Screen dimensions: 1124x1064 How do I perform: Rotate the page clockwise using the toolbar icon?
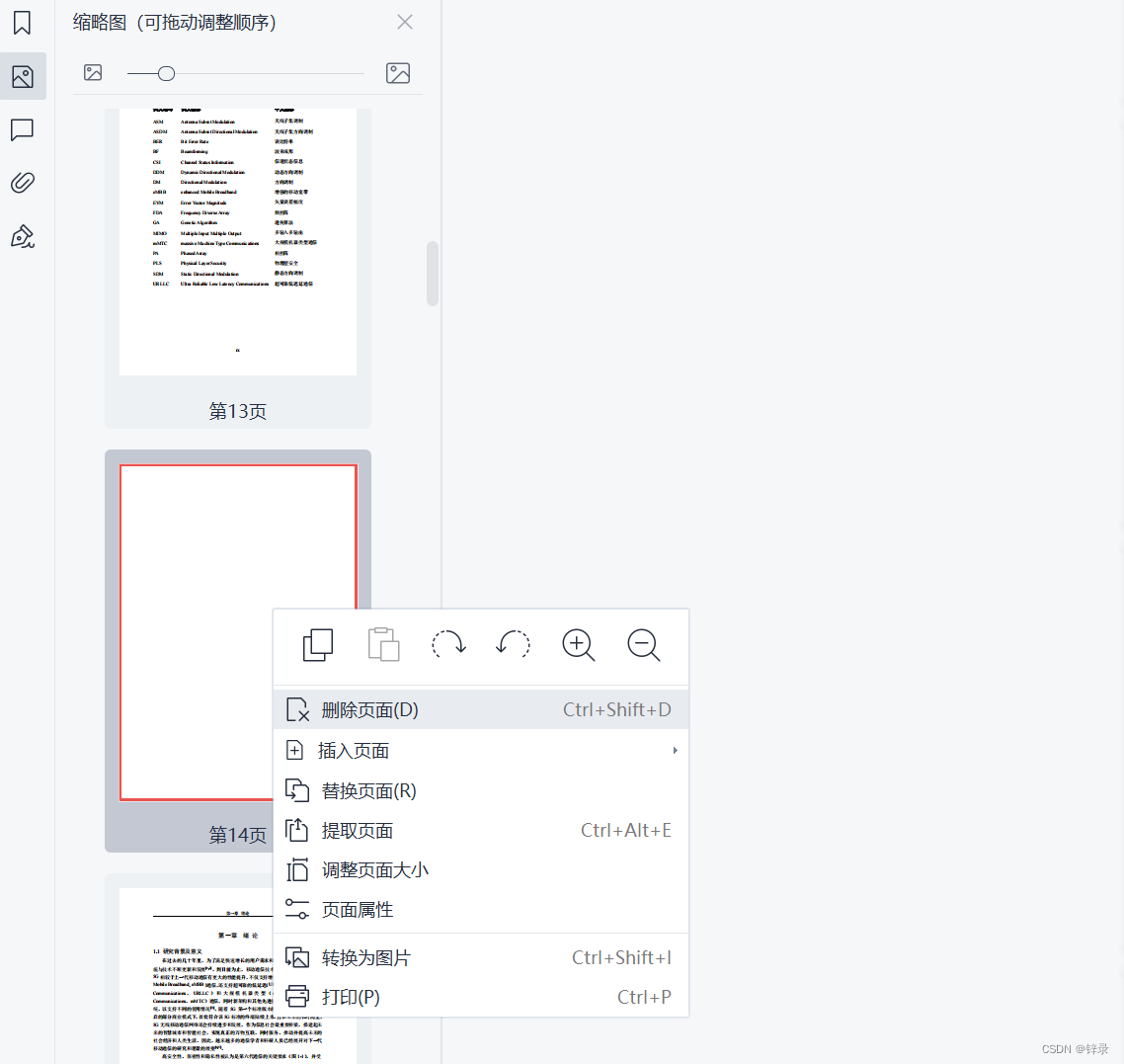(x=448, y=644)
